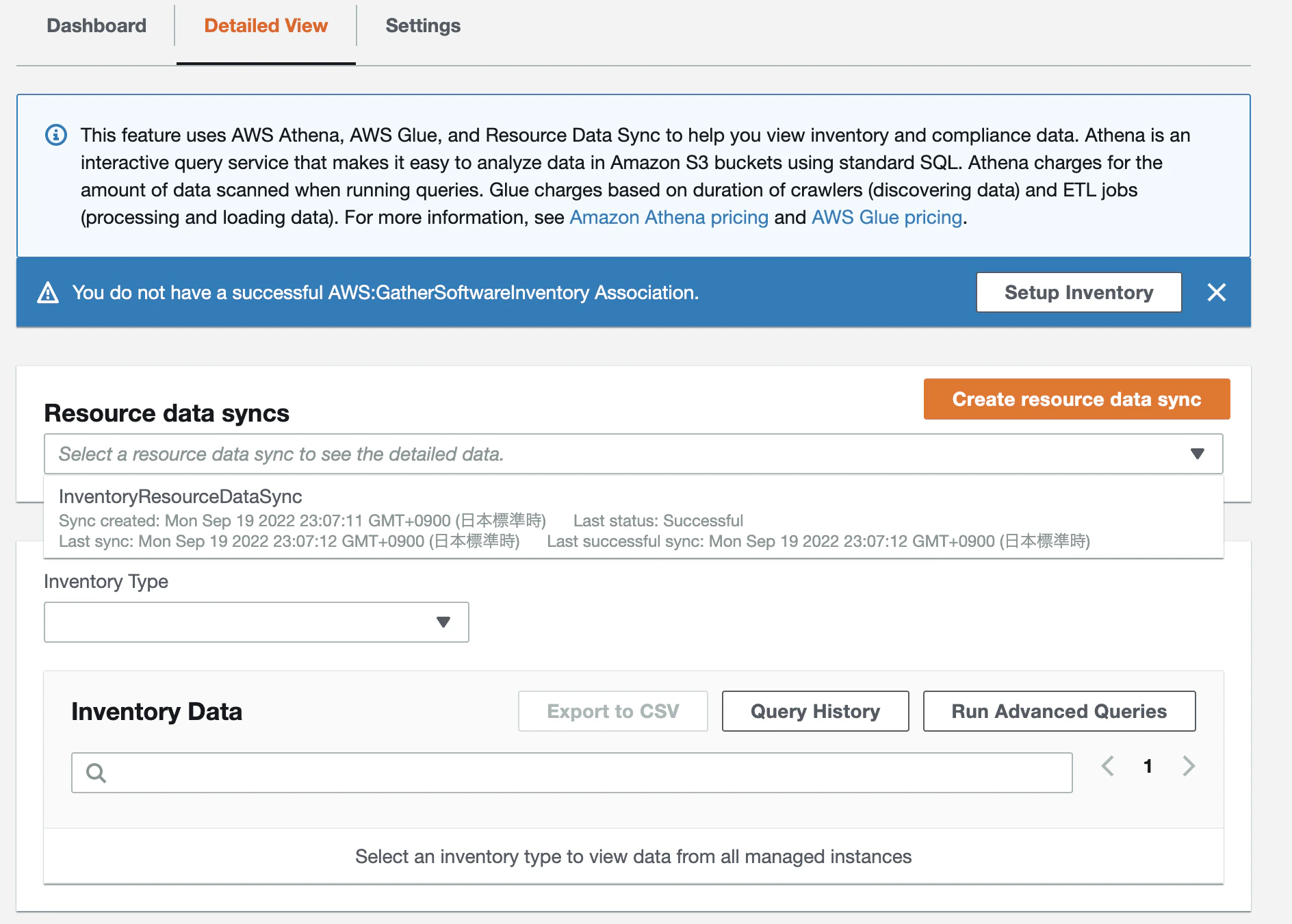The image size is (1292, 924).
Task: Click the 'Last successful sync' timestamp text
Action: coord(818,541)
